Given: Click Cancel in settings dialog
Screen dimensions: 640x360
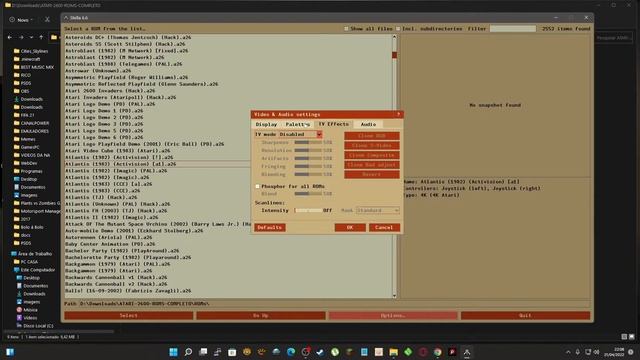Looking at the screenshot, I should 384,227.
